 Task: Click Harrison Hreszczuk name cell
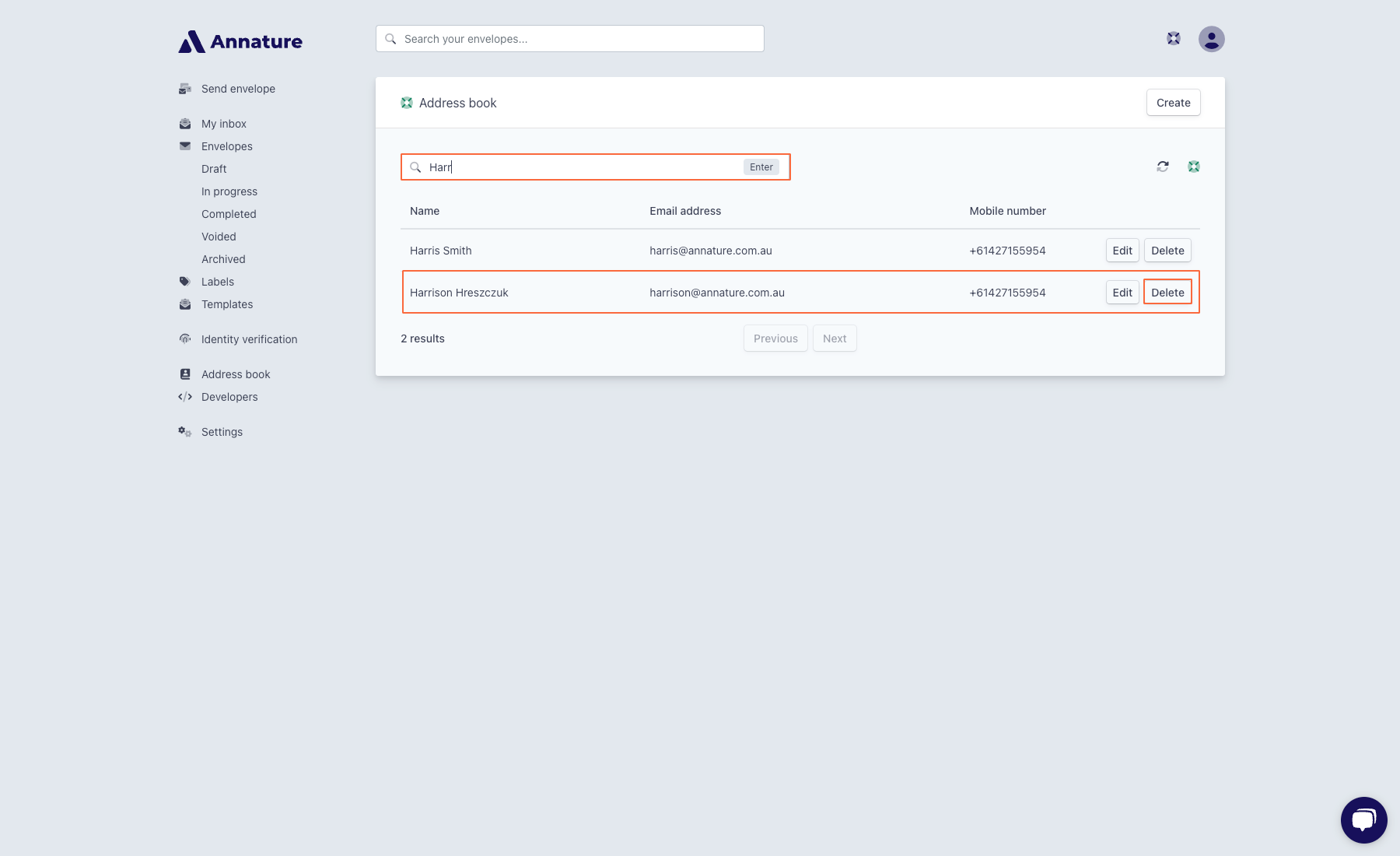point(459,293)
